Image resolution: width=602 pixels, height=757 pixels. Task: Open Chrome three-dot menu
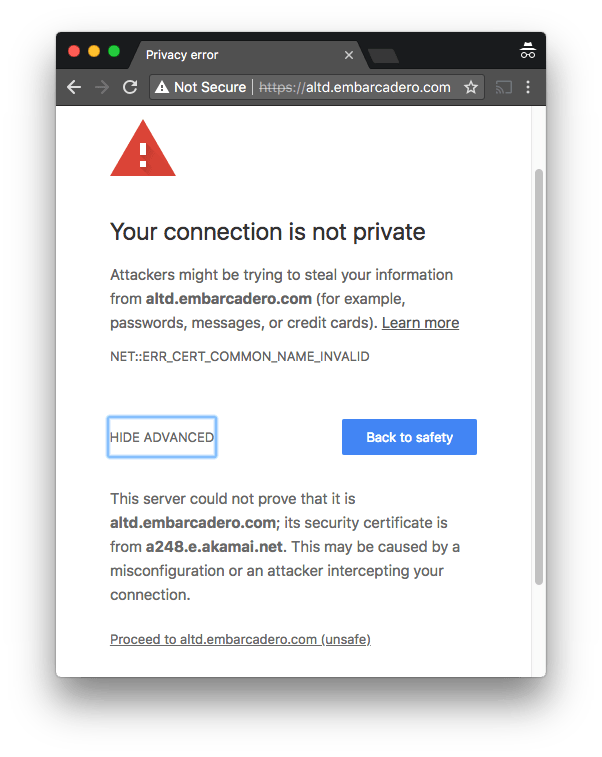[x=528, y=87]
